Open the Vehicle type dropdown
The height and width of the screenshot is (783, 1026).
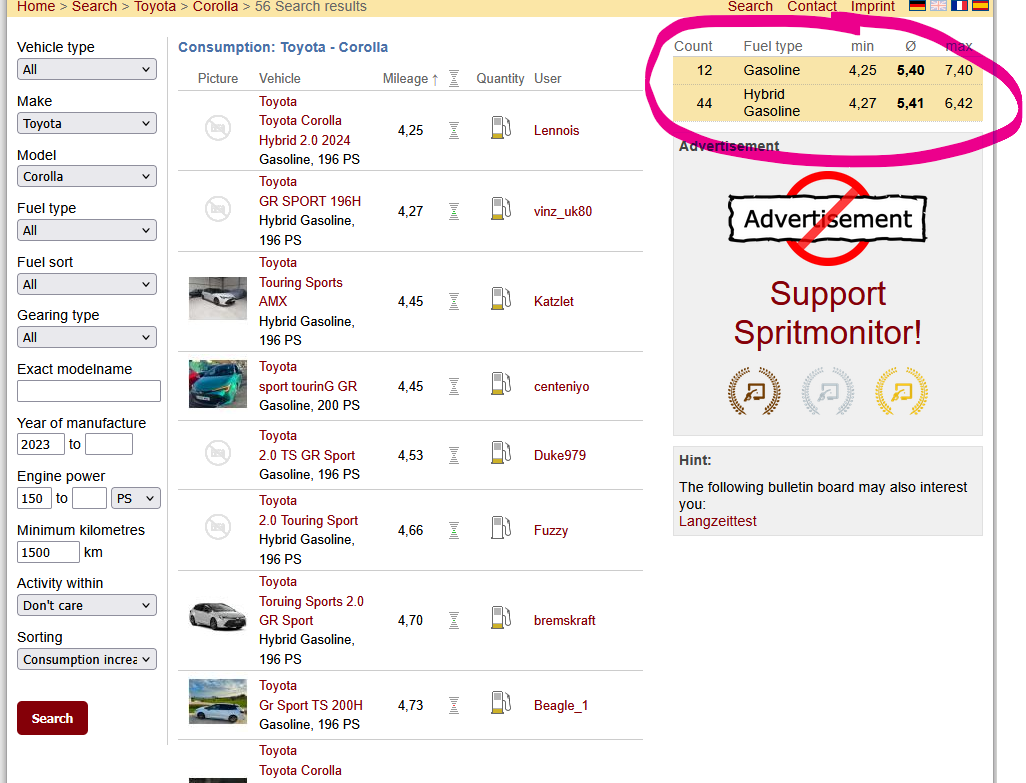tap(87, 69)
